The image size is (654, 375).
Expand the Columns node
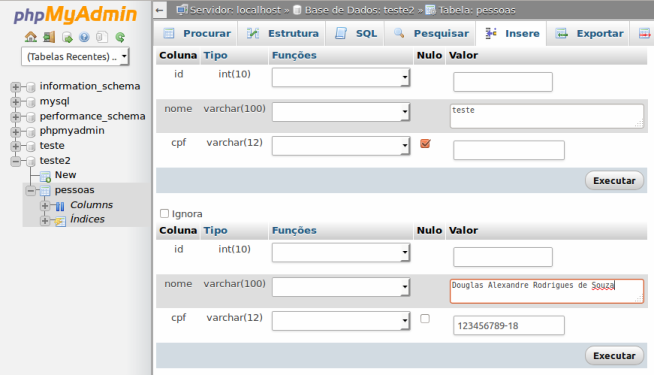[x=45, y=206]
